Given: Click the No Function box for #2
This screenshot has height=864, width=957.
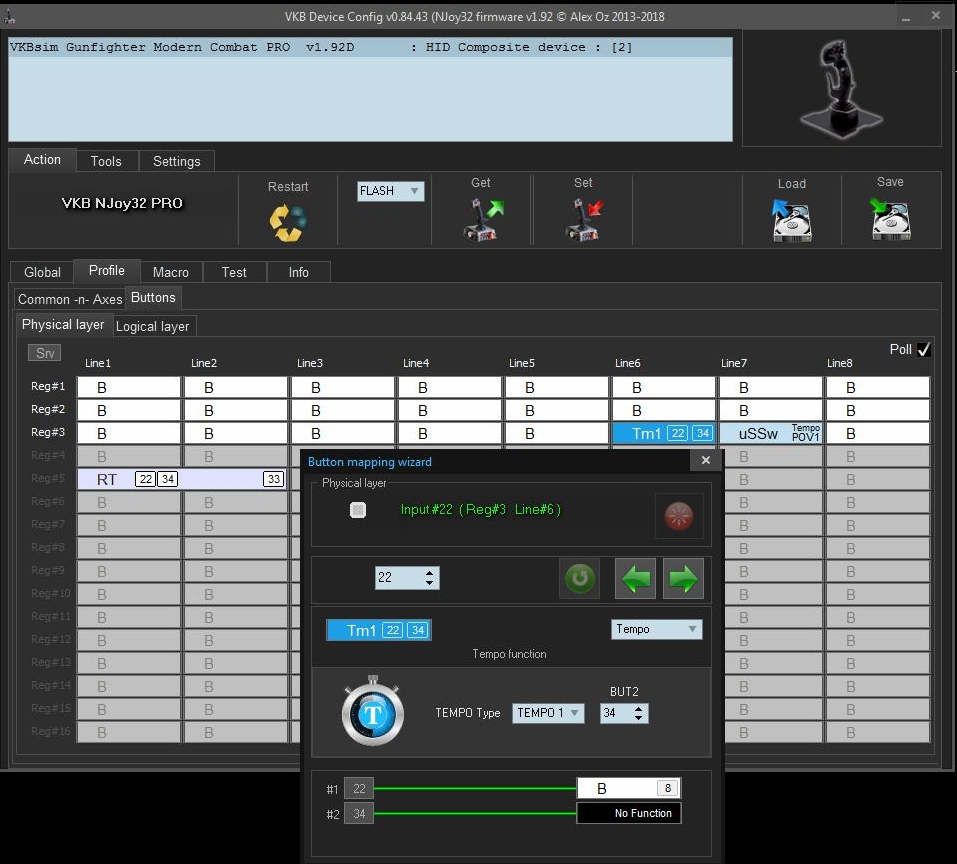Looking at the screenshot, I should pos(629,813).
